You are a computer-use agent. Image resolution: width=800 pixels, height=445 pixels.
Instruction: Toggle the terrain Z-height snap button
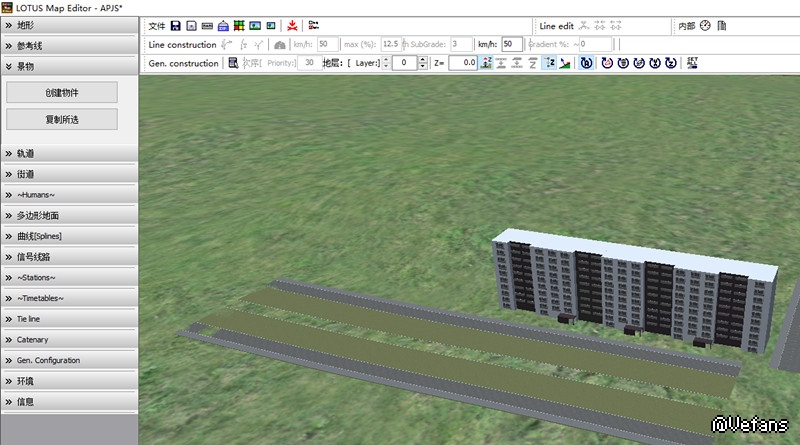coord(486,63)
